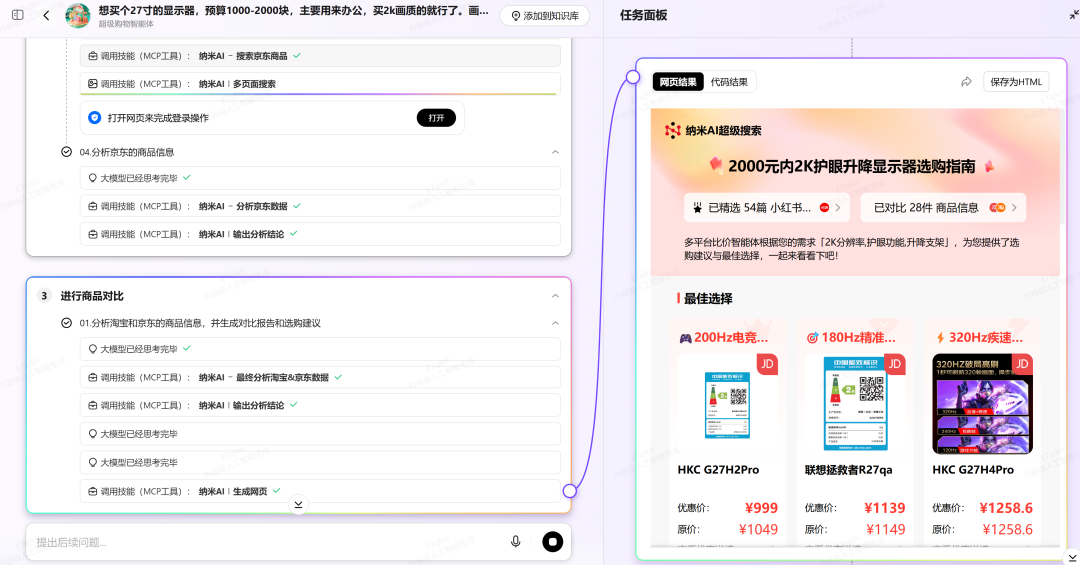Click the scroll-to-bottom arrow icon
1080x565 pixels.
tap(298, 505)
